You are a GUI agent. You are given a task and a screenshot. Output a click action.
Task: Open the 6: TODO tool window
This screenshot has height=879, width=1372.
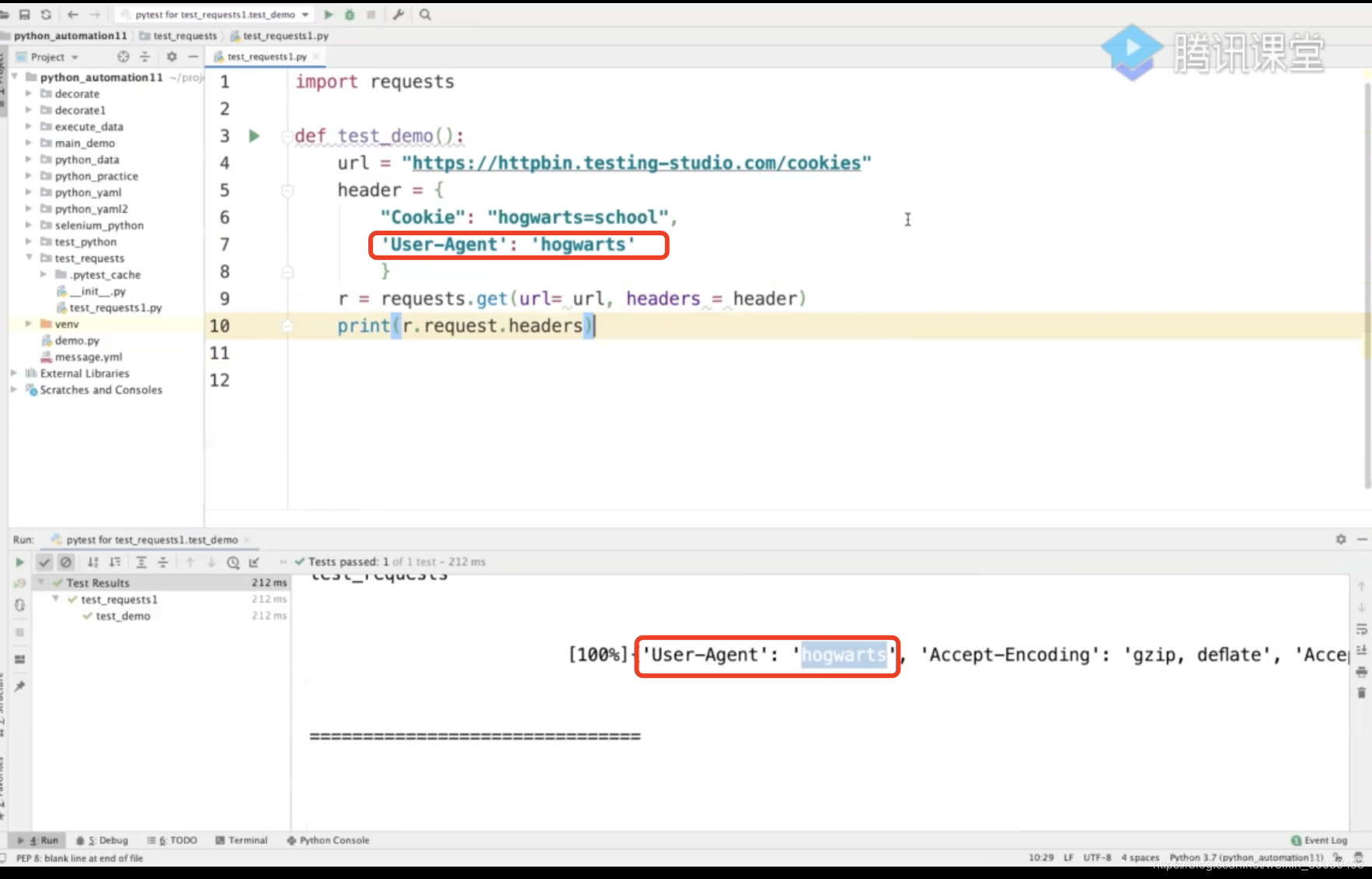(x=172, y=840)
